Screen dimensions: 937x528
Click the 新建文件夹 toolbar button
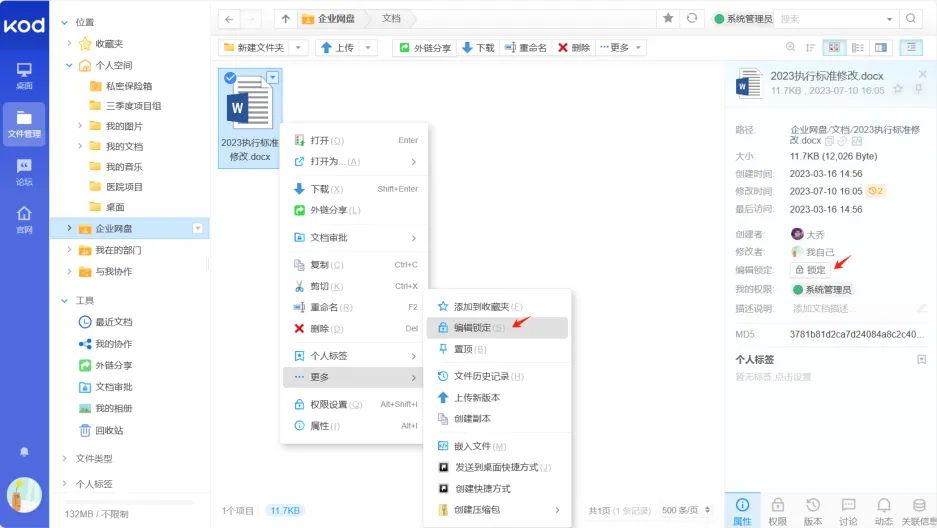click(x=255, y=47)
